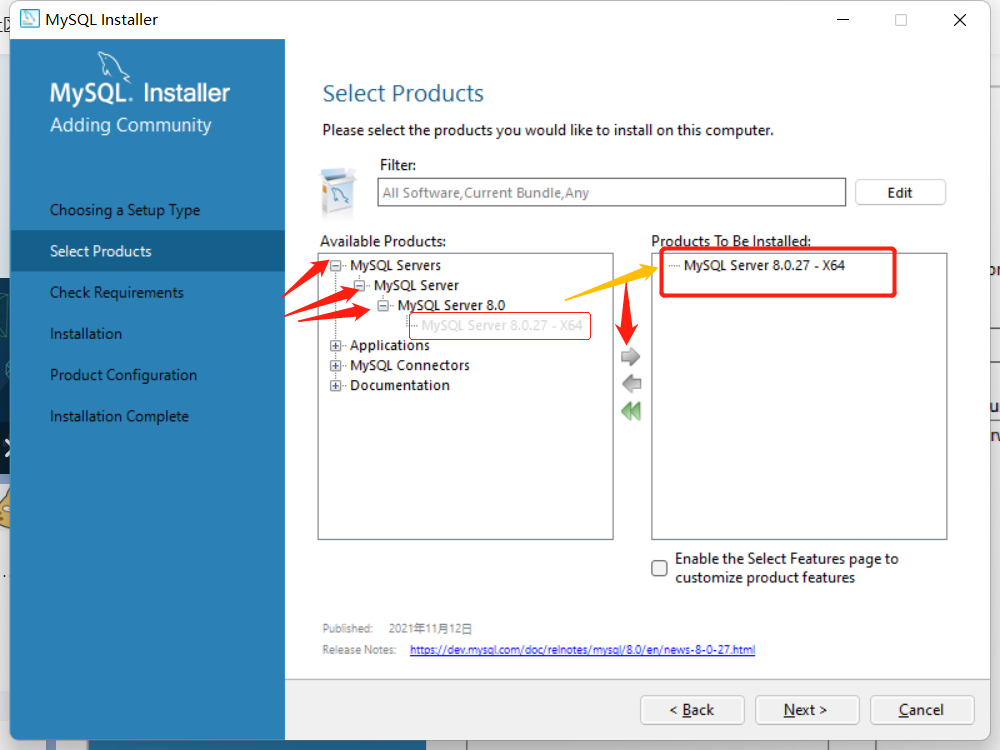
Task: Open the release notes news-8-0-27 link
Action: [x=582, y=649]
